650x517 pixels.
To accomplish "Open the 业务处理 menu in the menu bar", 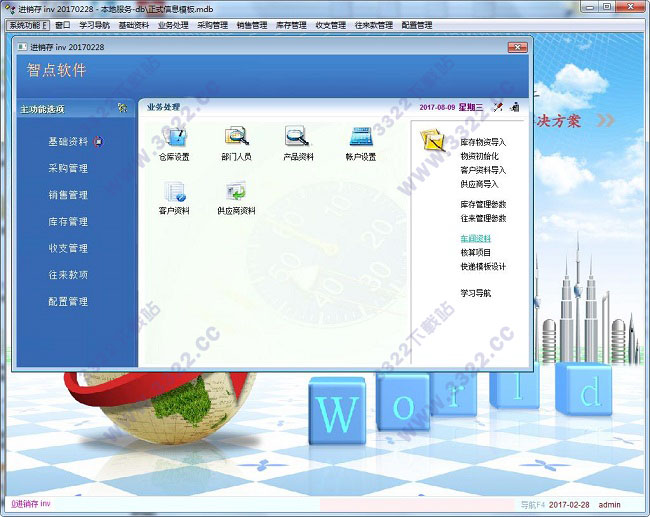I will [173, 25].
